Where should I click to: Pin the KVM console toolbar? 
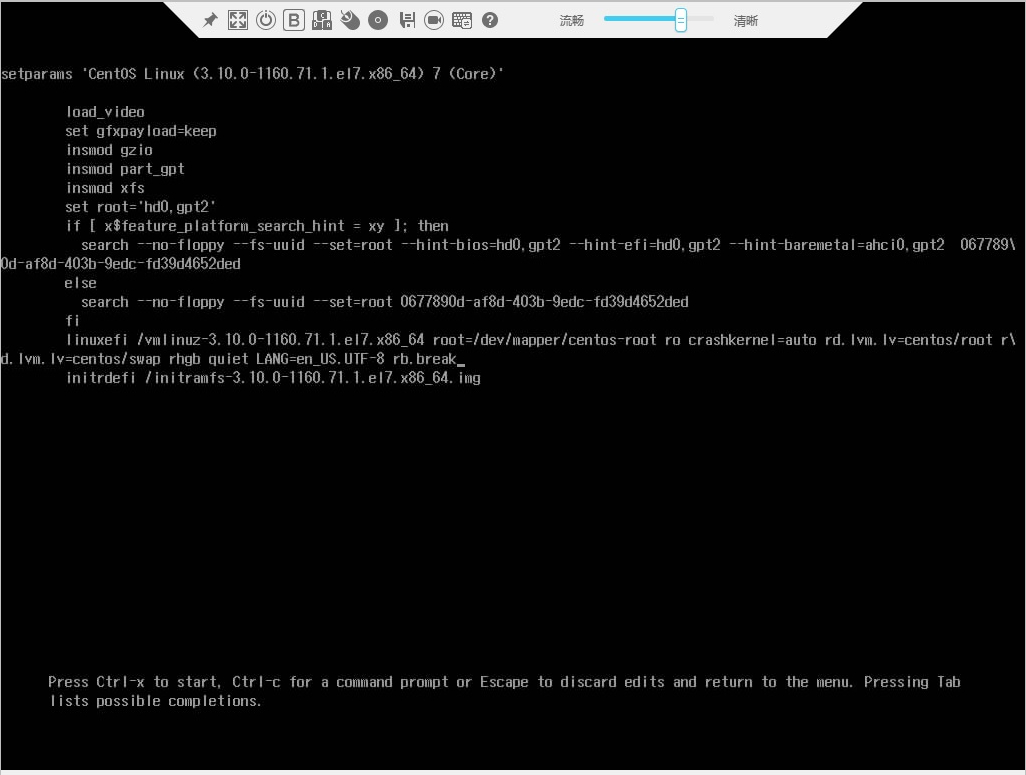[210, 20]
